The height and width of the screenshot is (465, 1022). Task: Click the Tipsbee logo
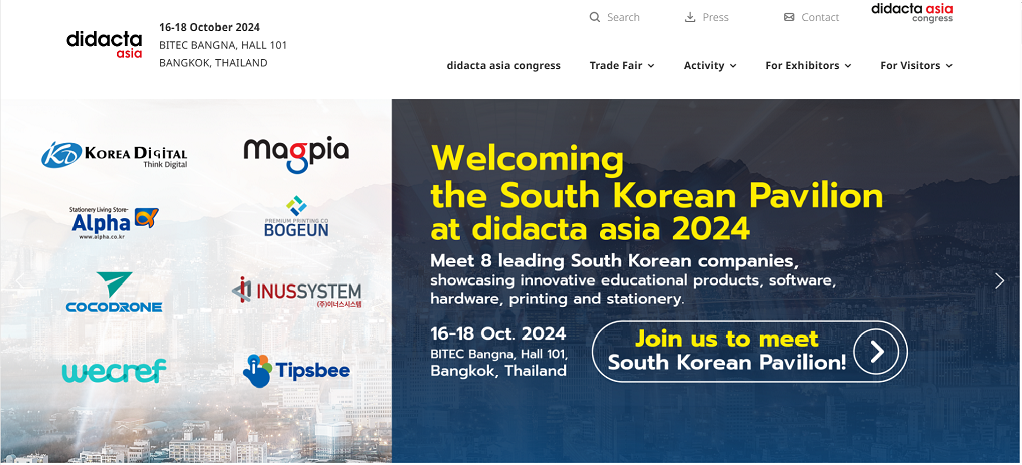pyautogui.click(x=297, y=371)
